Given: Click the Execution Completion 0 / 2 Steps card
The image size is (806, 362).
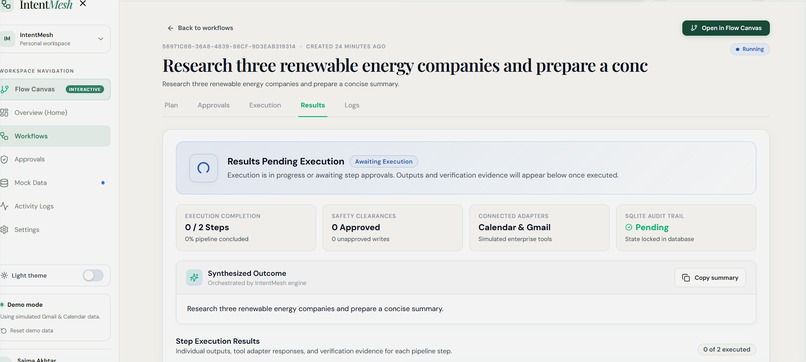Looking at the screenshot, I should click(246, 228).
